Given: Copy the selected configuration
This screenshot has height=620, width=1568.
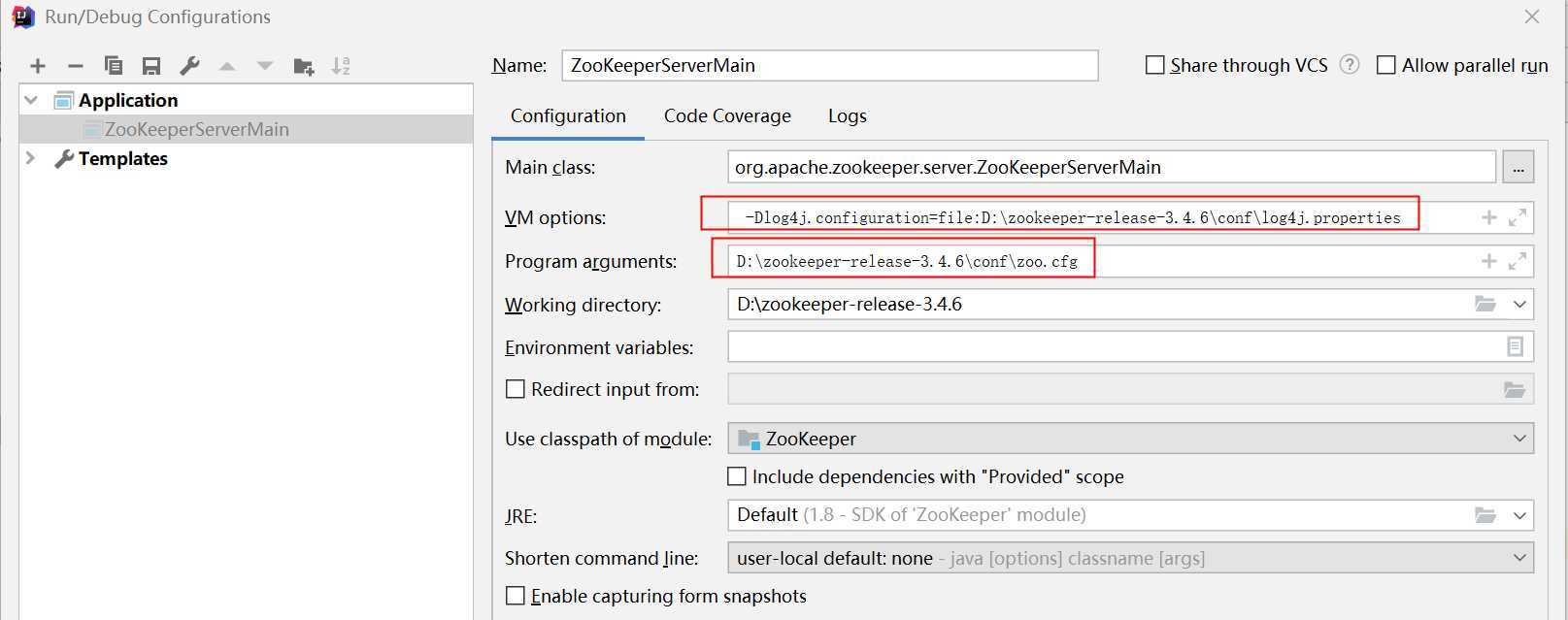Looking at the screenshot, I should pos(114,66).
